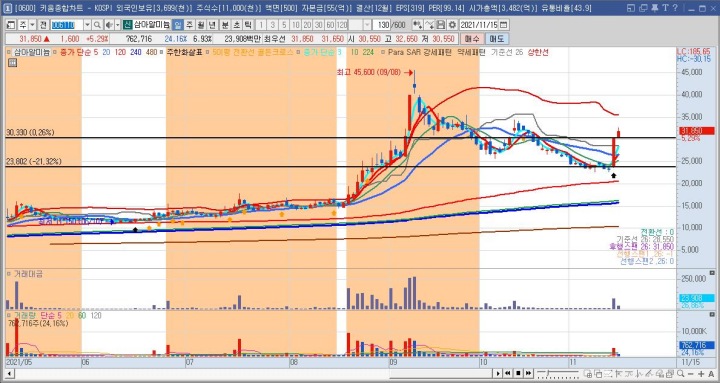The width and height of the screenshot is (720, 383).
Task: Edit the stock code field 006110
Action: coord(67,25)
